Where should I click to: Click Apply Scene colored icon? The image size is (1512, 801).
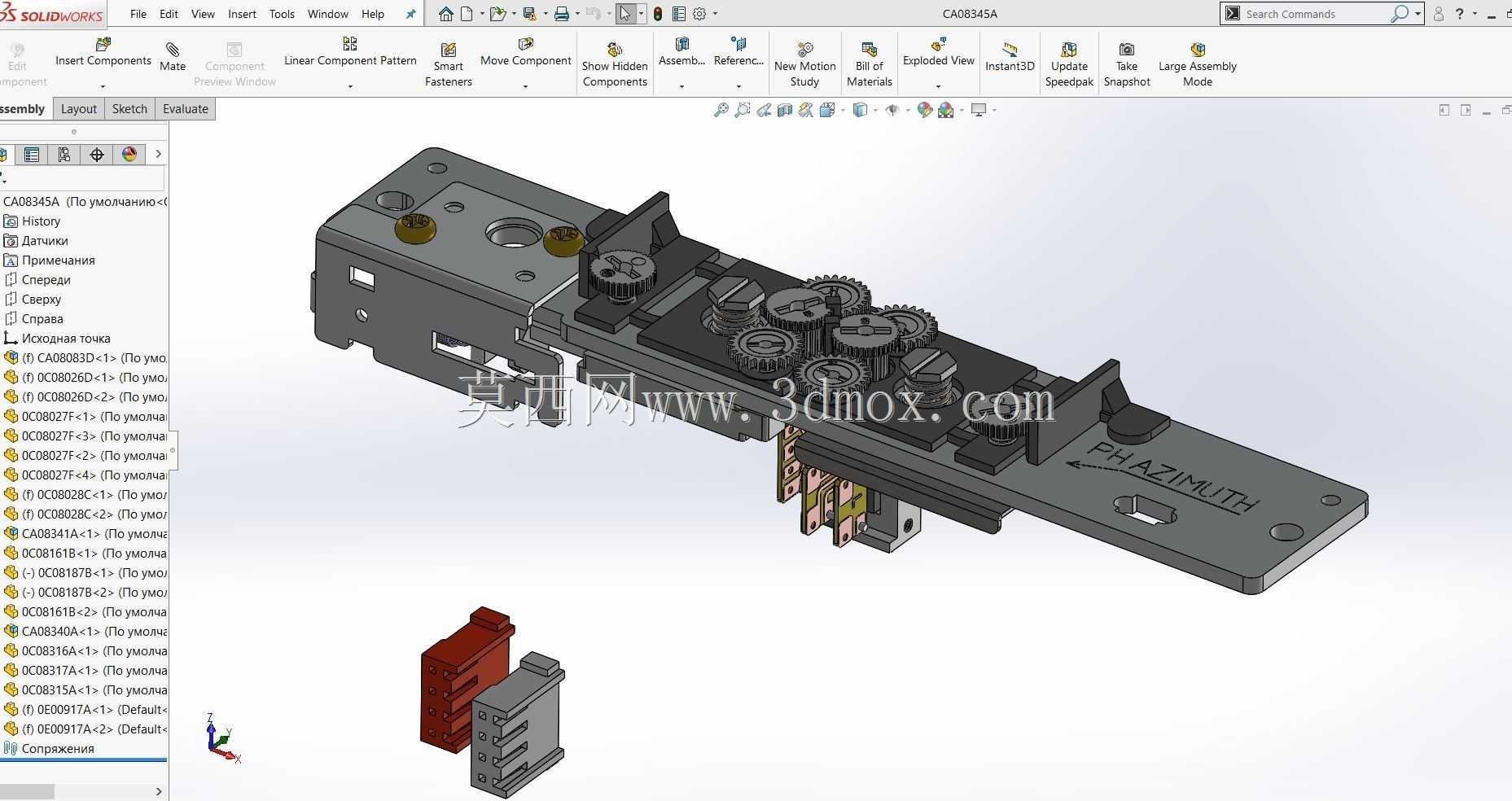[x=945, y=110]
